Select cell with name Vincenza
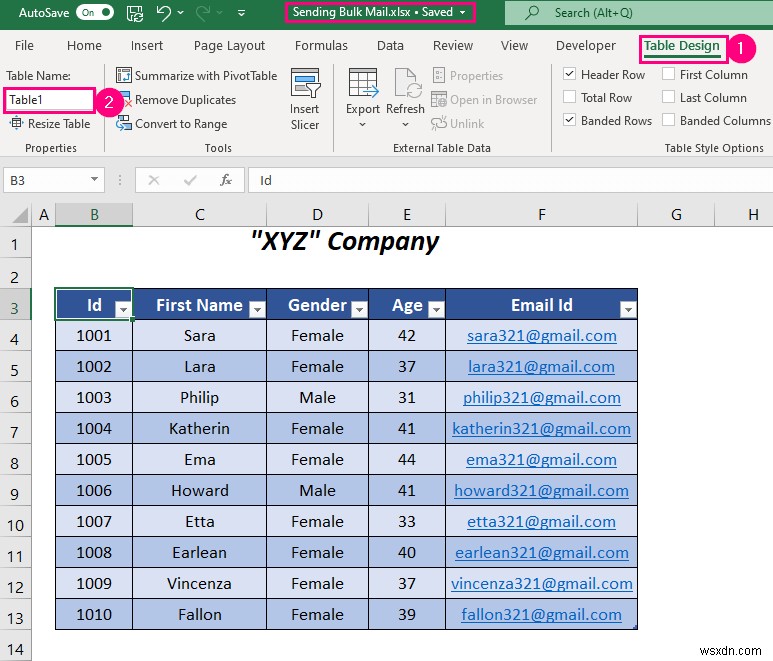The height and width of the screenshot is (661, 773). (x=199, y=584)
